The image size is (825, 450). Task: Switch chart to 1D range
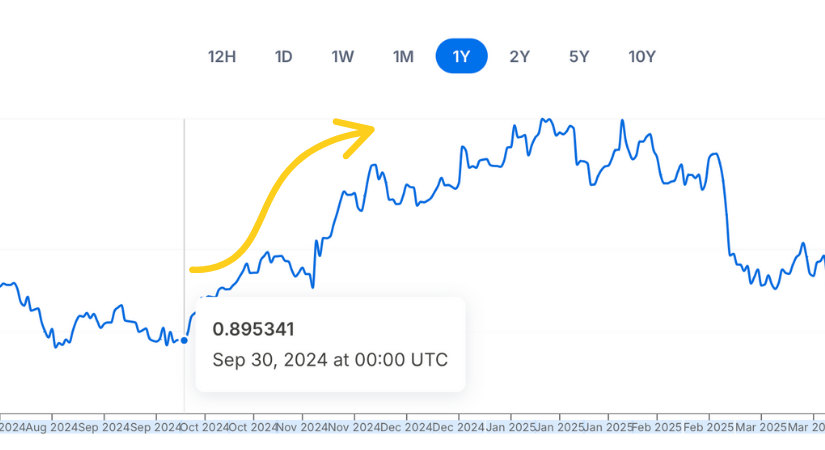pyautogui.click(x=283, y=56)
